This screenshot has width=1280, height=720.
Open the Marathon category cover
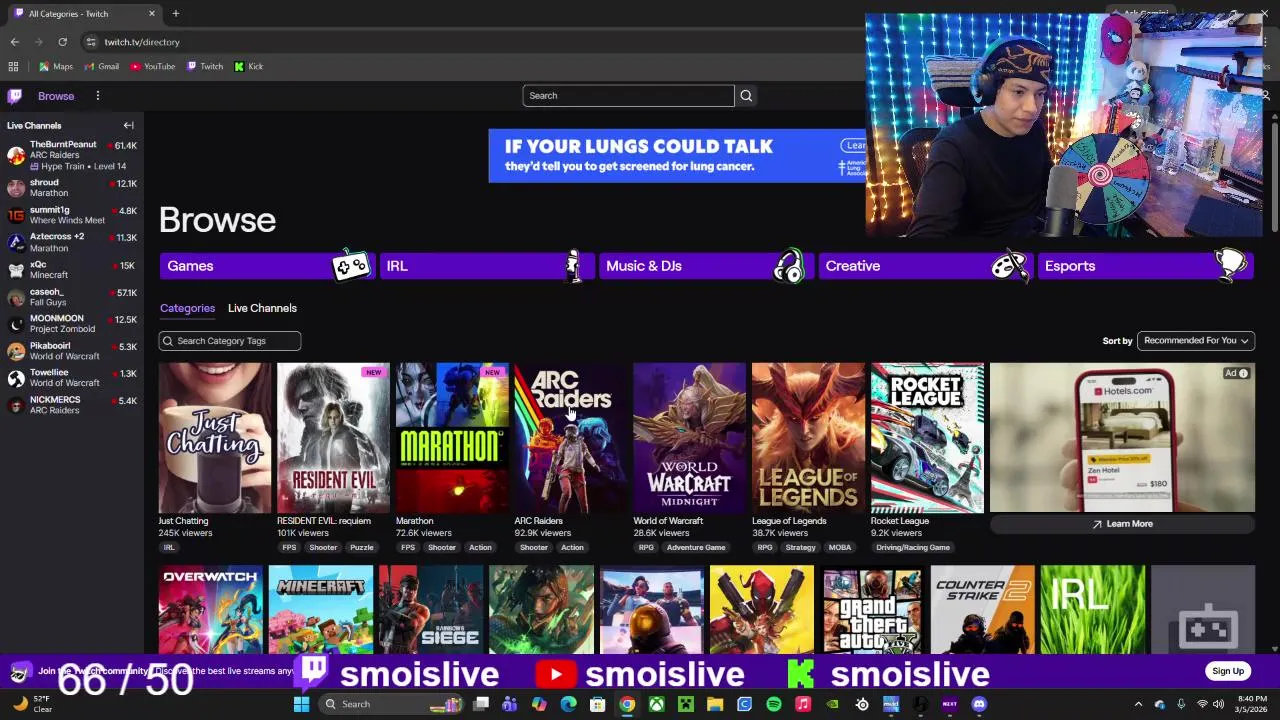pos(452,438)
